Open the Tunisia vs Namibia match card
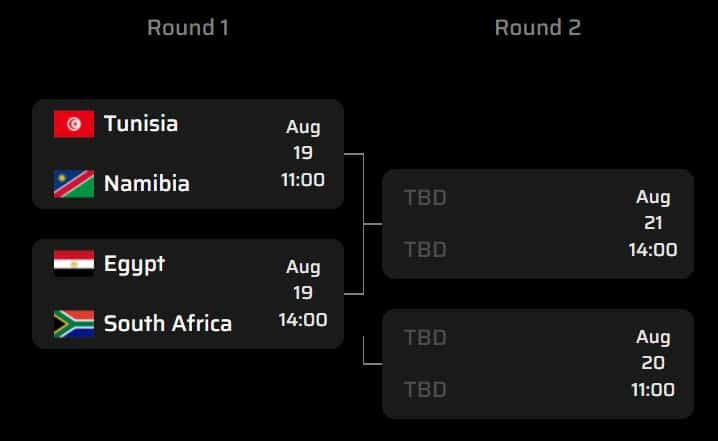Screen dimensions: 718x441 pyautogui.click(x=188, y=154)
